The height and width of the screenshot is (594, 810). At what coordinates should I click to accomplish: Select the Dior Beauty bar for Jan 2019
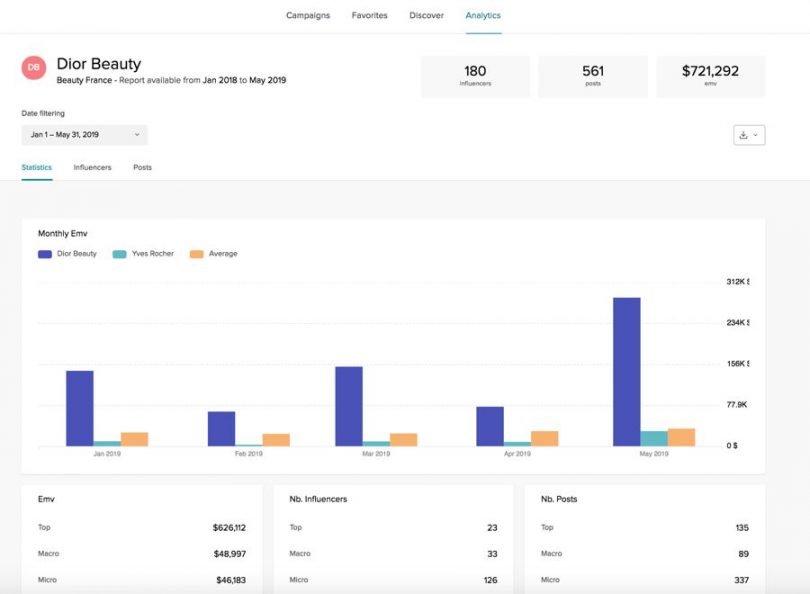pos(80,408)
